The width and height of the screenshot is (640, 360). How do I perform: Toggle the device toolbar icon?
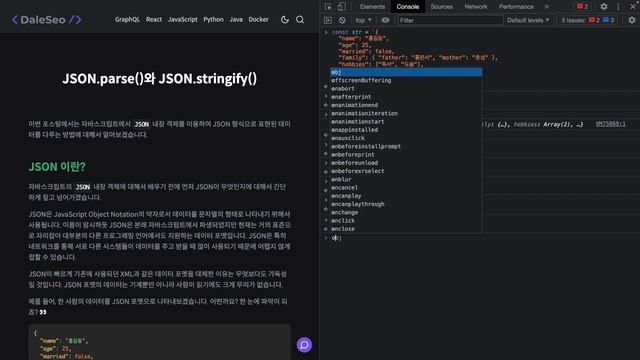click(342, 7)
